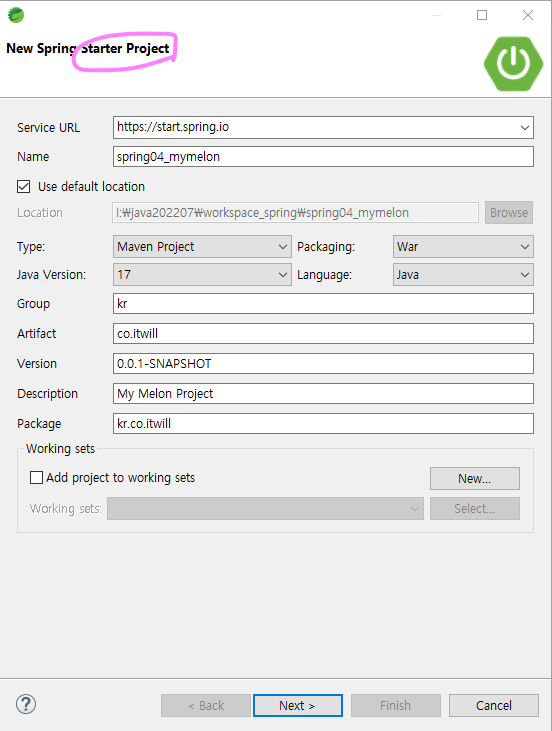
Task: Expand the Service URL dropdown
Action: (x=525, y=128)
